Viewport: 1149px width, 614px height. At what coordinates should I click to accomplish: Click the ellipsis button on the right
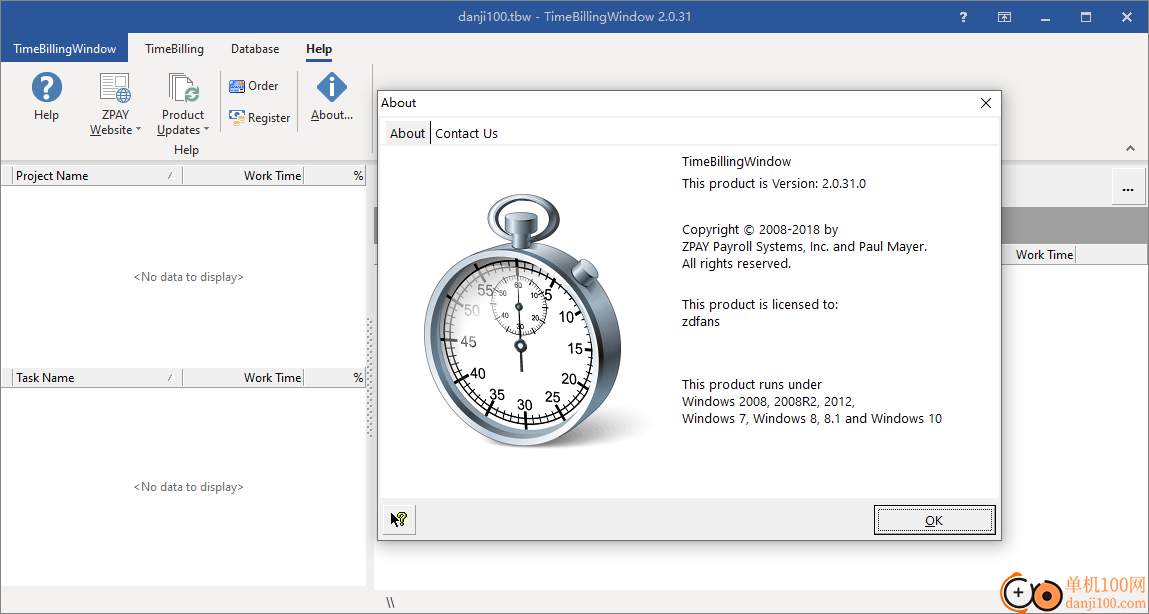pyautogui.click(x=1128, y=187)
